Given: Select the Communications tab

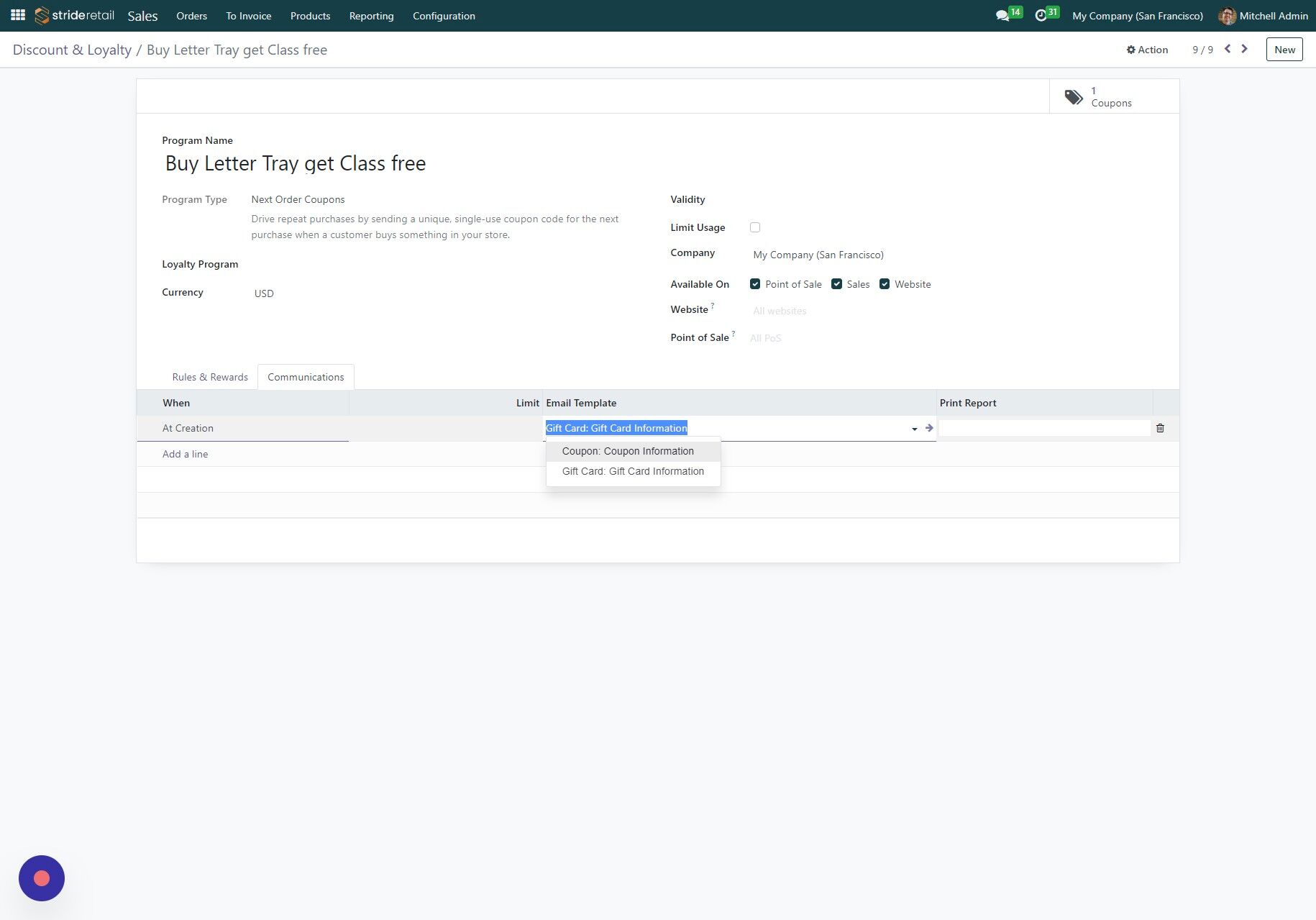Looking at the screenshot, I should 306,377.
